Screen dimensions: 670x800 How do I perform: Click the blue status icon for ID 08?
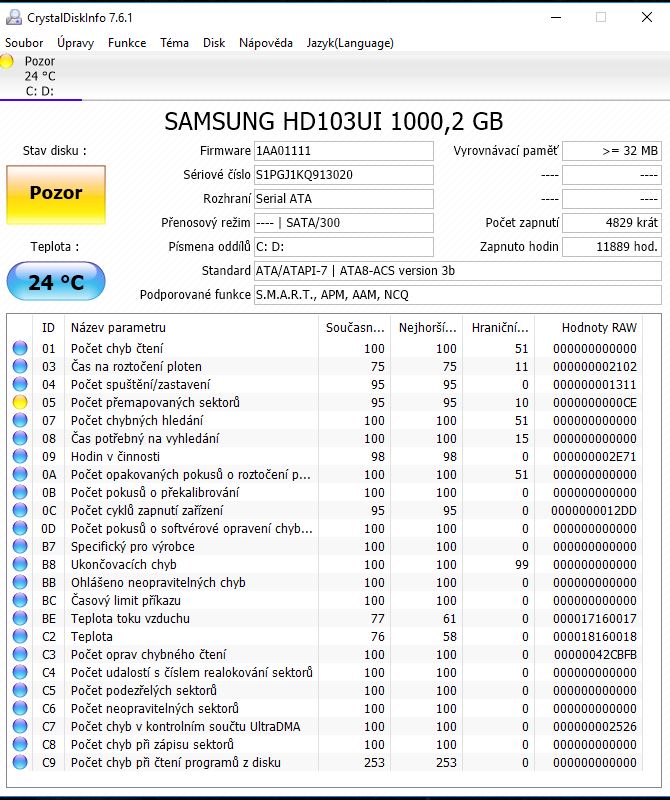click(x=20, y=438)
